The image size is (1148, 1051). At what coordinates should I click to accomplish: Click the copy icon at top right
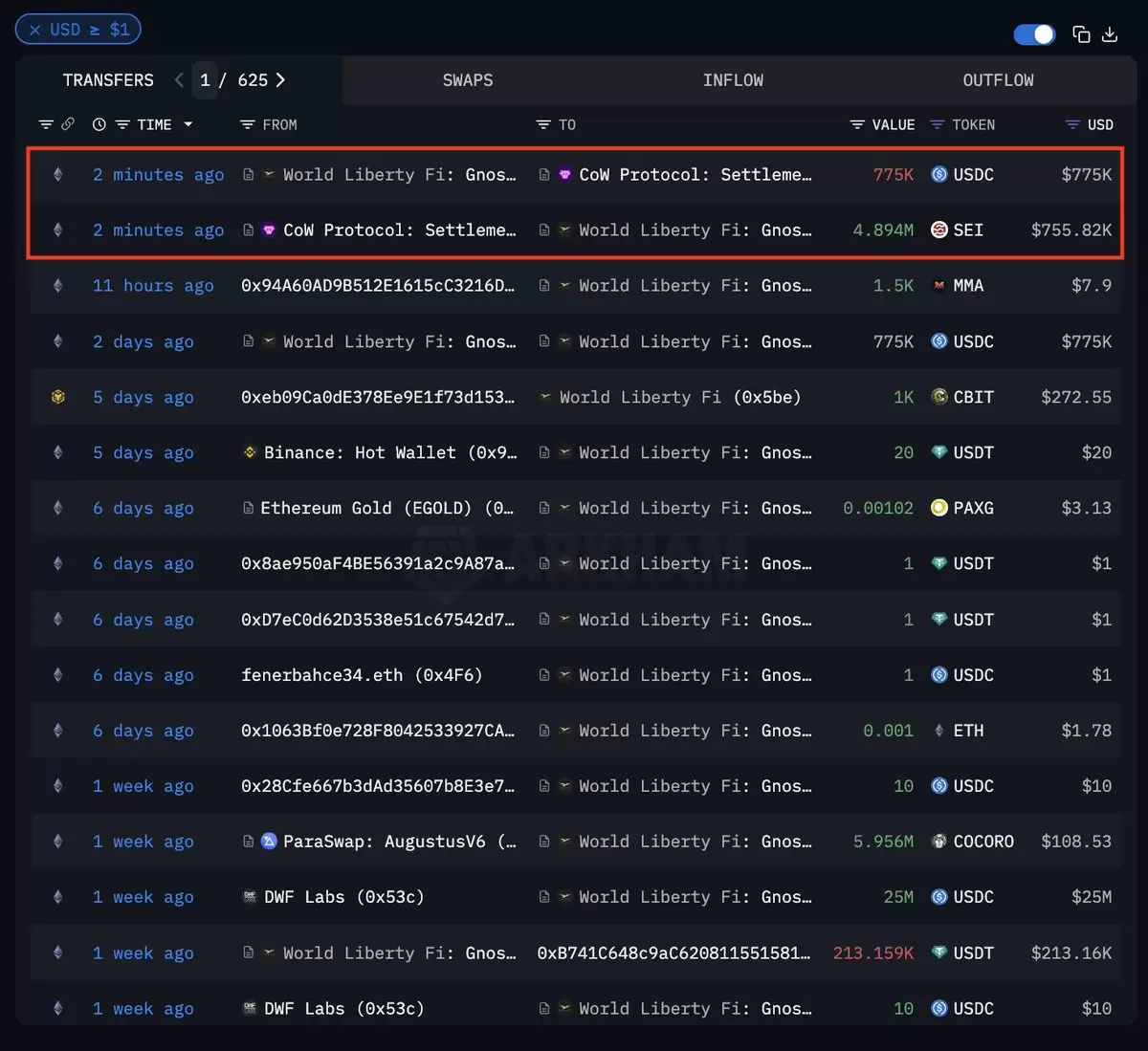point(1082,34)
